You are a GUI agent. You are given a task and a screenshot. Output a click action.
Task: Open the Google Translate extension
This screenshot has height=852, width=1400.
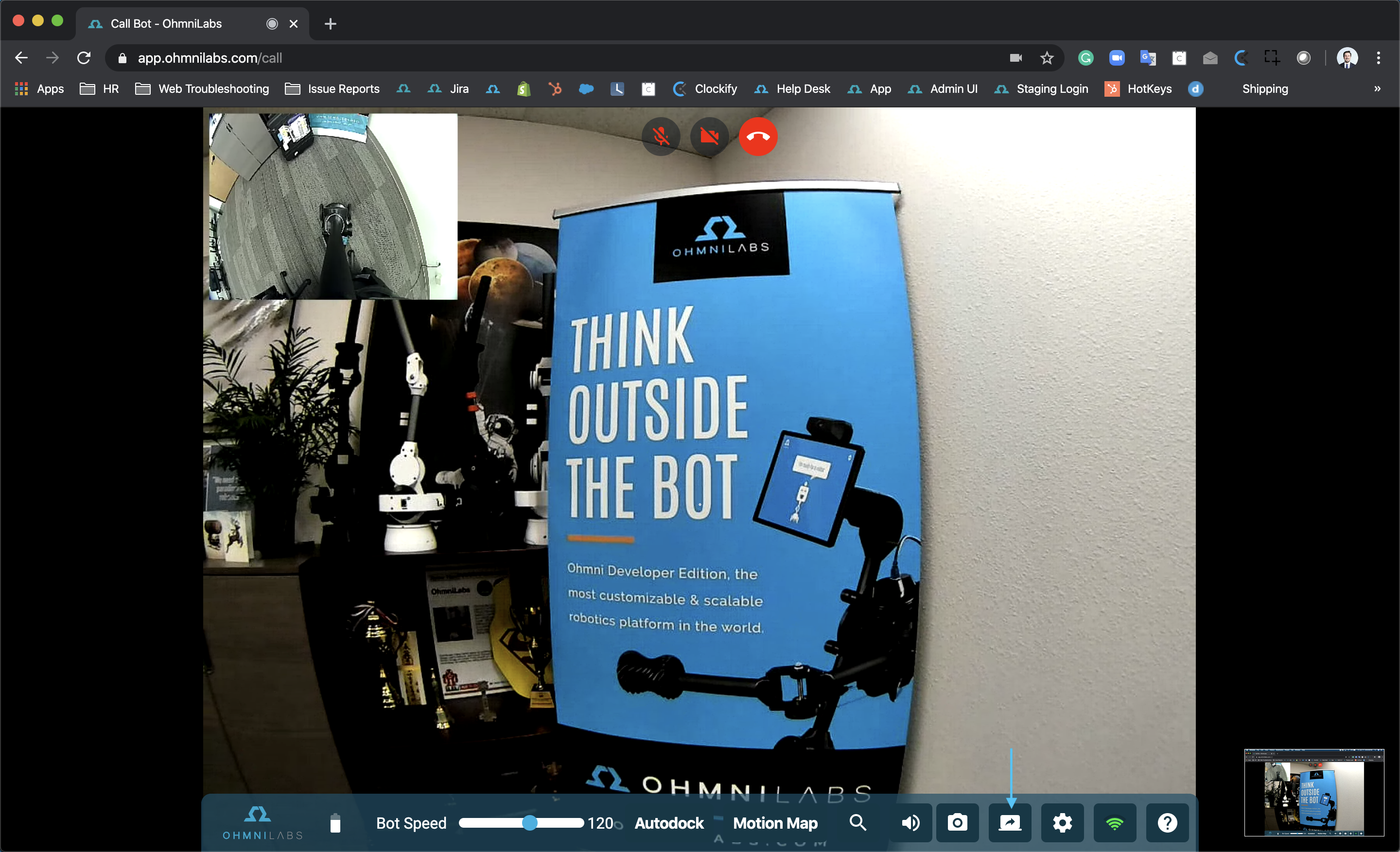click(1148, 58)
